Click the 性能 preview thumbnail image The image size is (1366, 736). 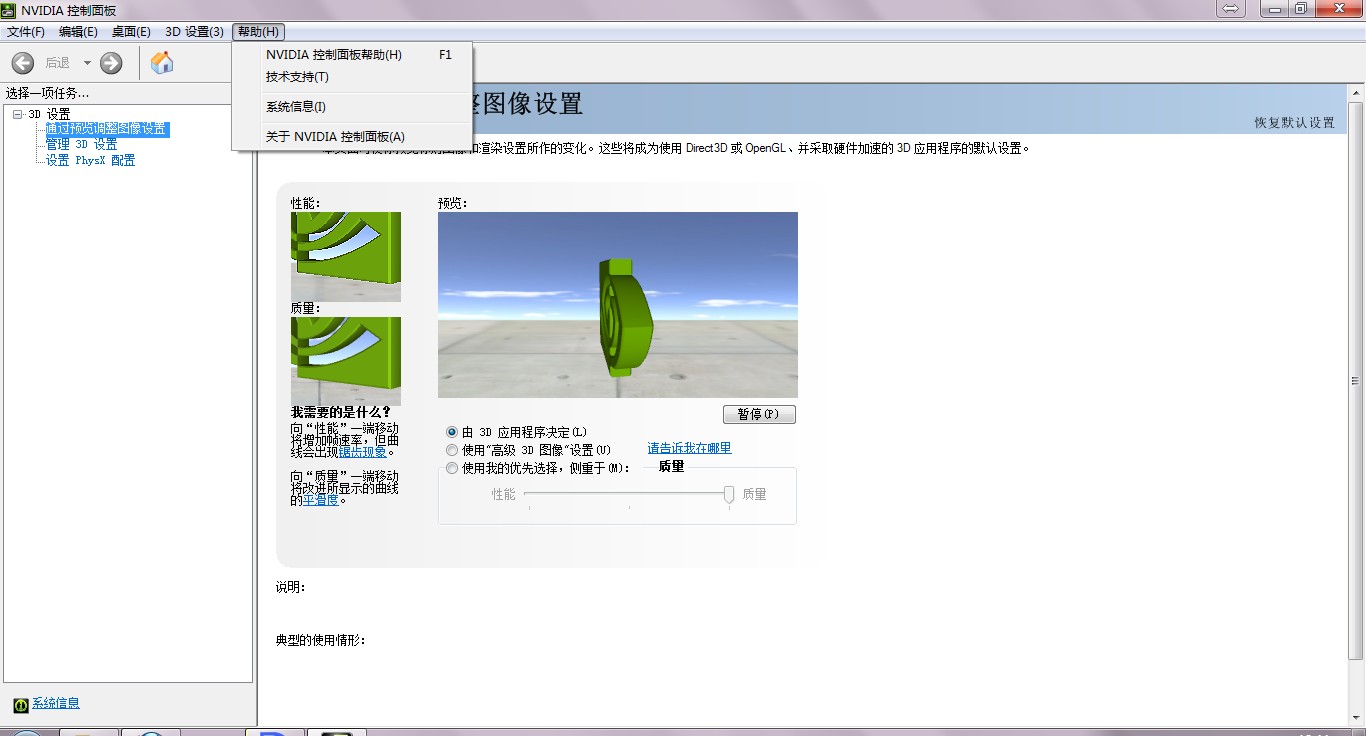click(346, 257)
